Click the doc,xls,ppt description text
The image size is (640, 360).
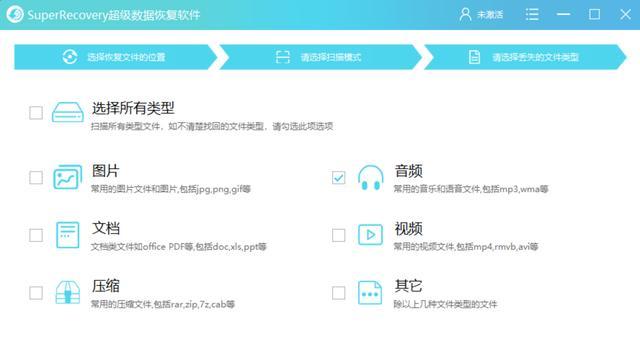point(178,247)
